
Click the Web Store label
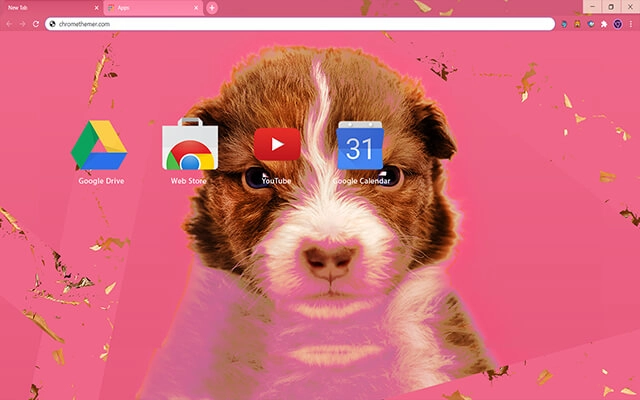point(189,181)
